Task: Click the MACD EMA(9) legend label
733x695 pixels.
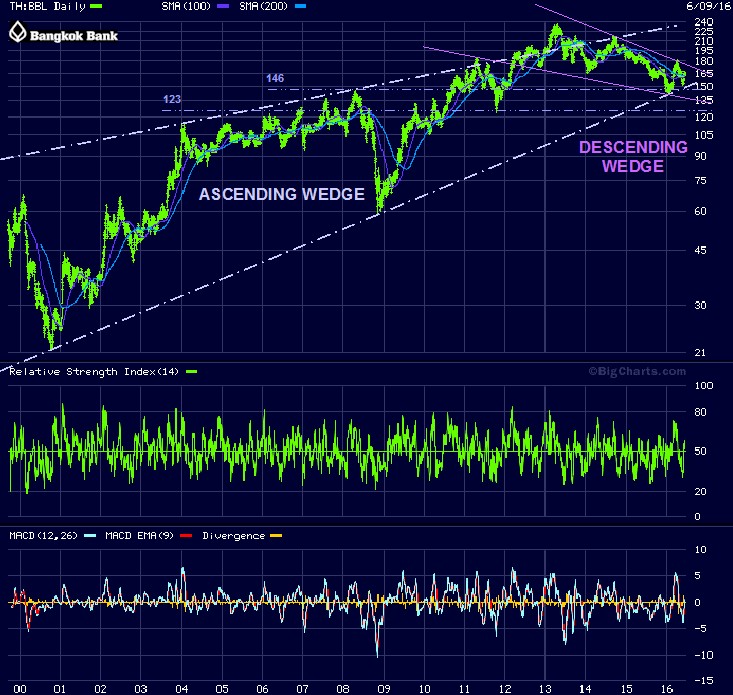Action: point(139,536)
